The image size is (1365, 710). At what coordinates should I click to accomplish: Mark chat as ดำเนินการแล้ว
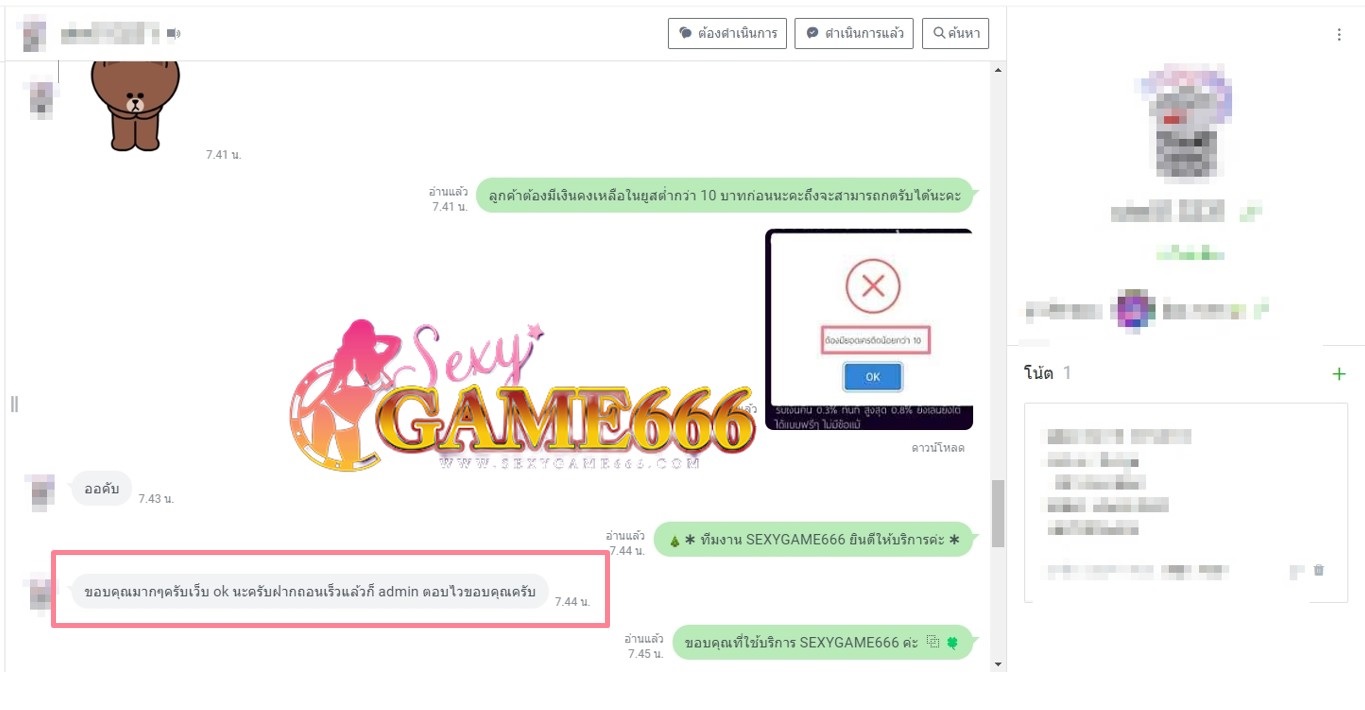(854, 33)
